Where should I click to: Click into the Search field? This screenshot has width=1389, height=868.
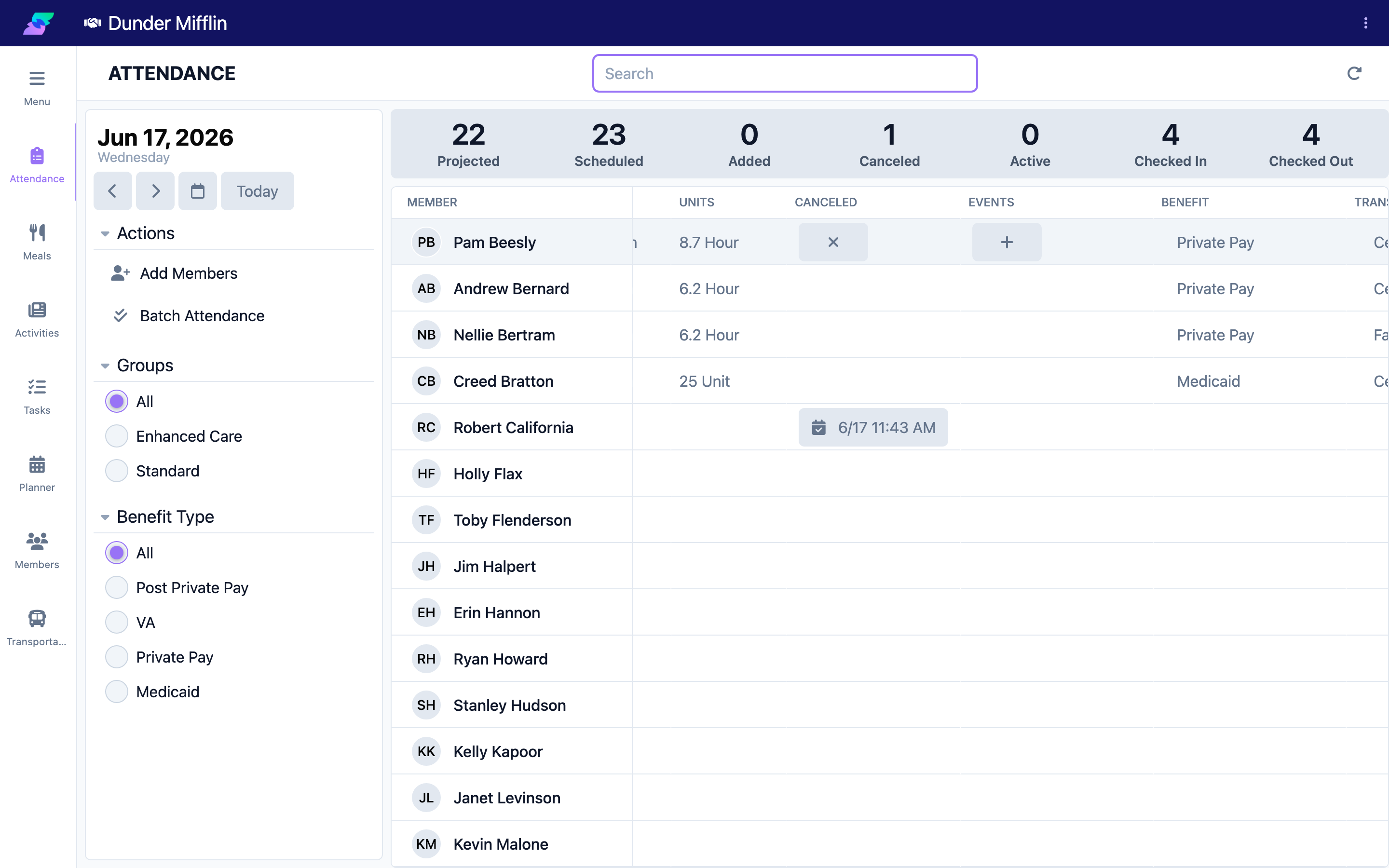tap(785, 73)
